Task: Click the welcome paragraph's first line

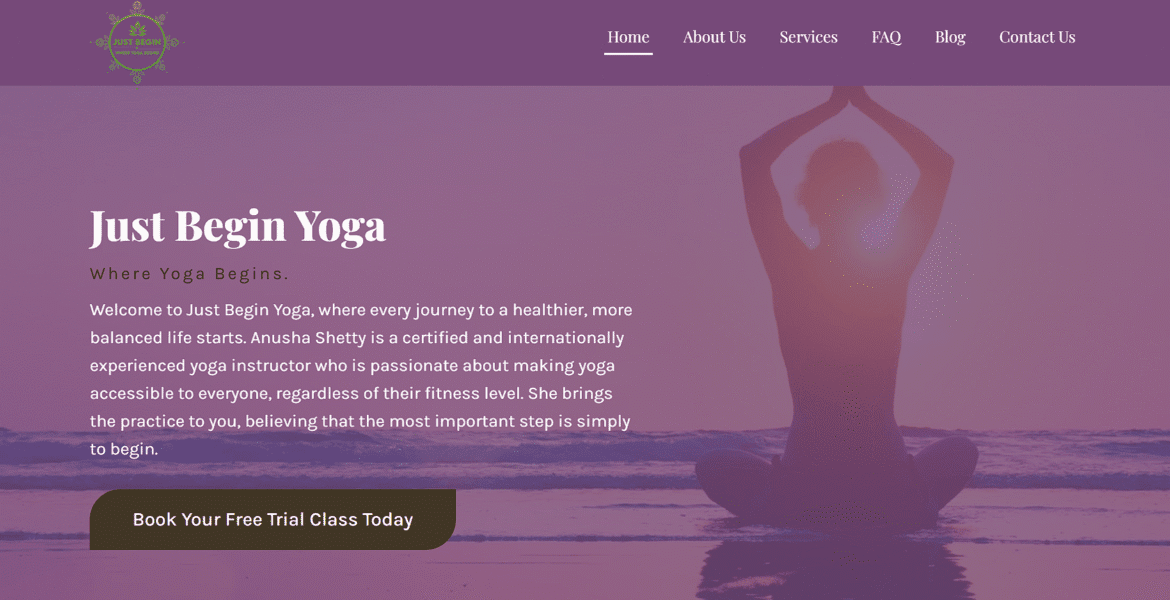Action: (x=360, y=310)
